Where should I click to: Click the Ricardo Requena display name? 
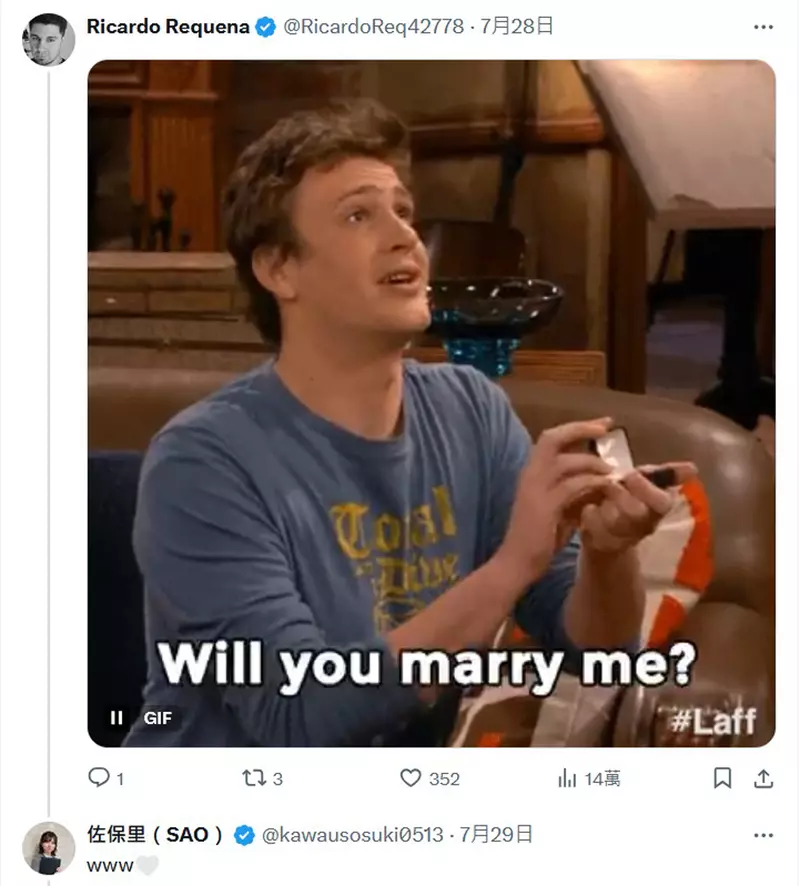coord(168,27)
